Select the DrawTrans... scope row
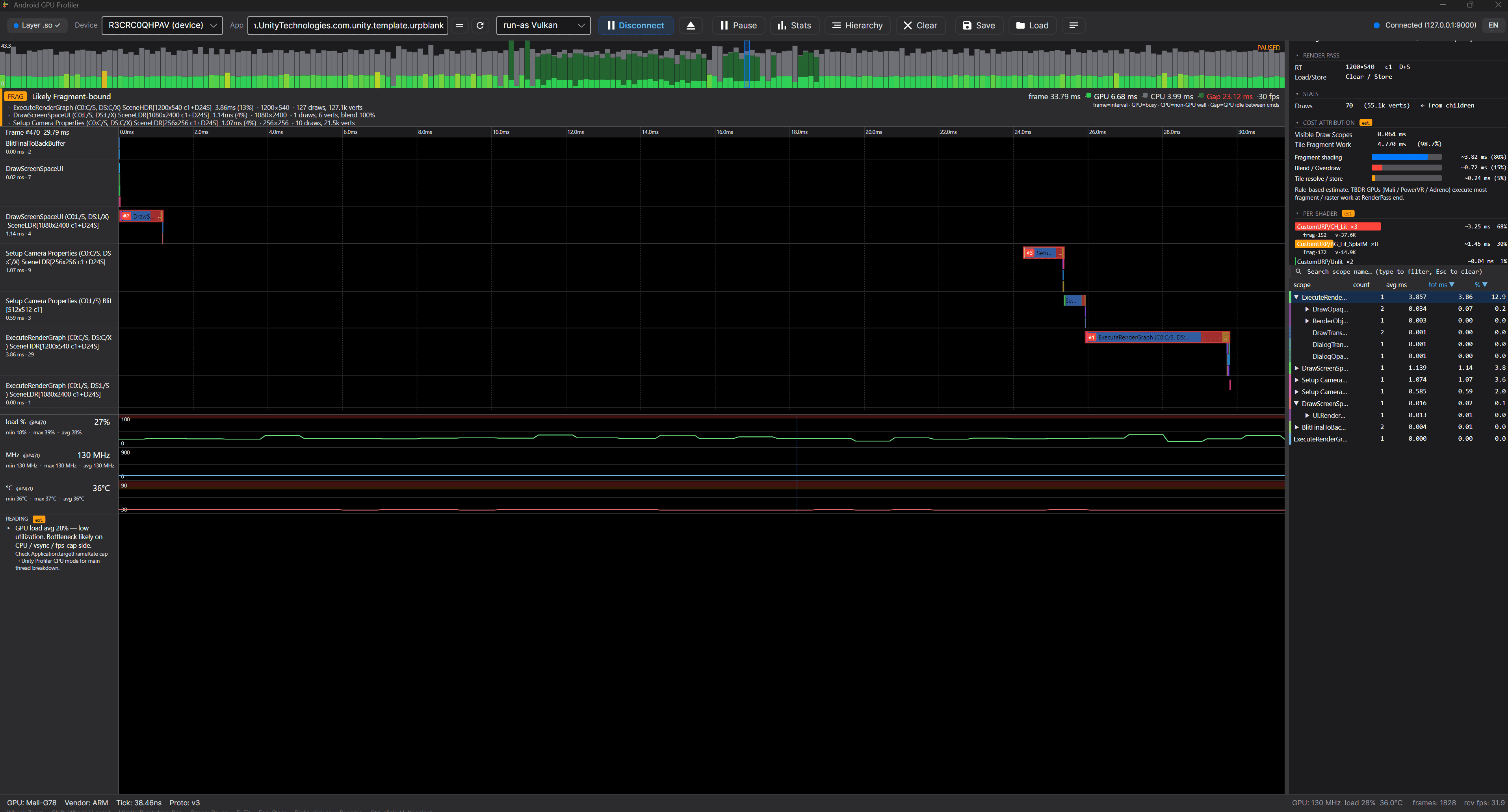 (x=1398, y=332)
